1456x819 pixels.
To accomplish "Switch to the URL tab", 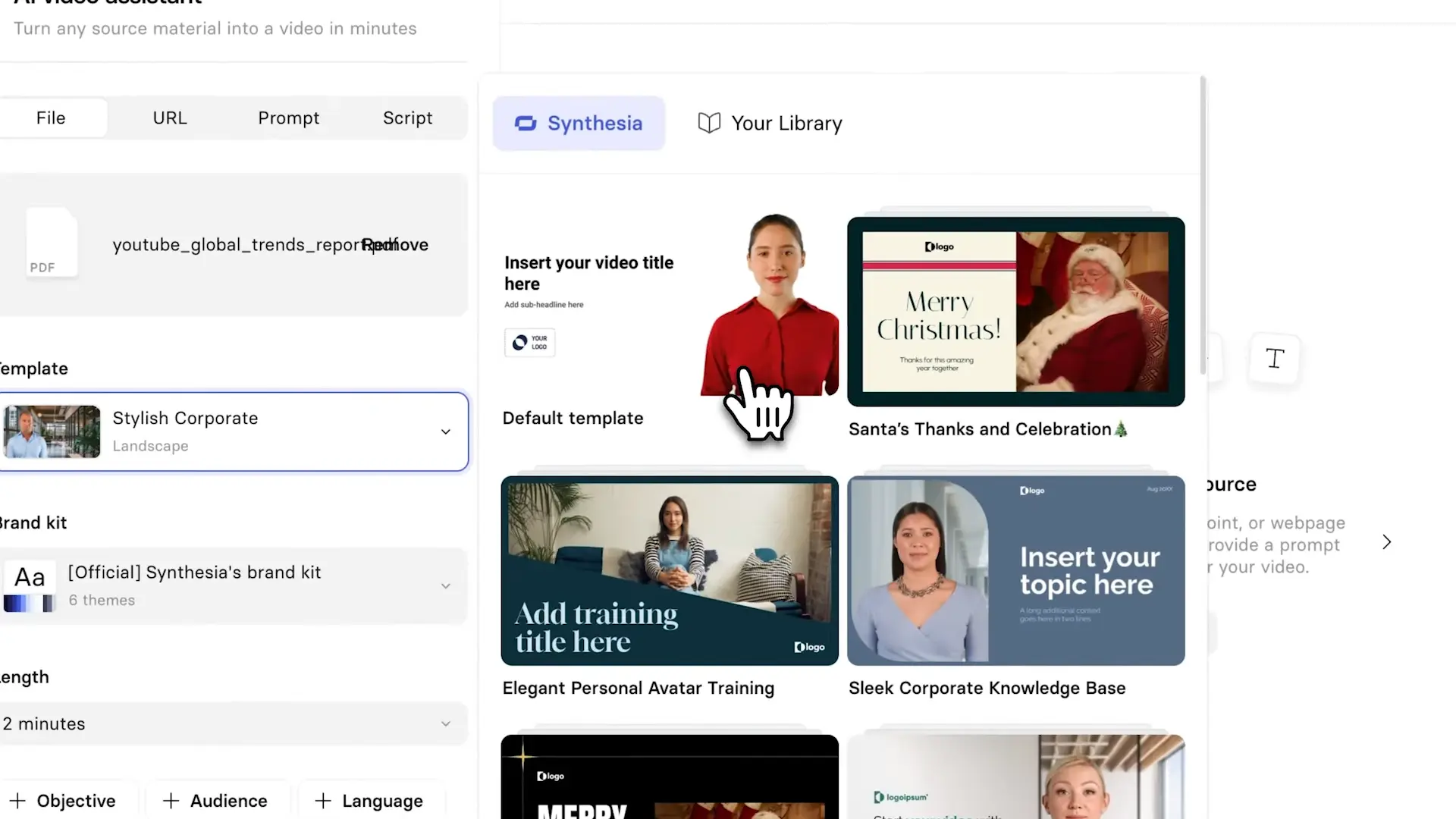I will (169, 118).
